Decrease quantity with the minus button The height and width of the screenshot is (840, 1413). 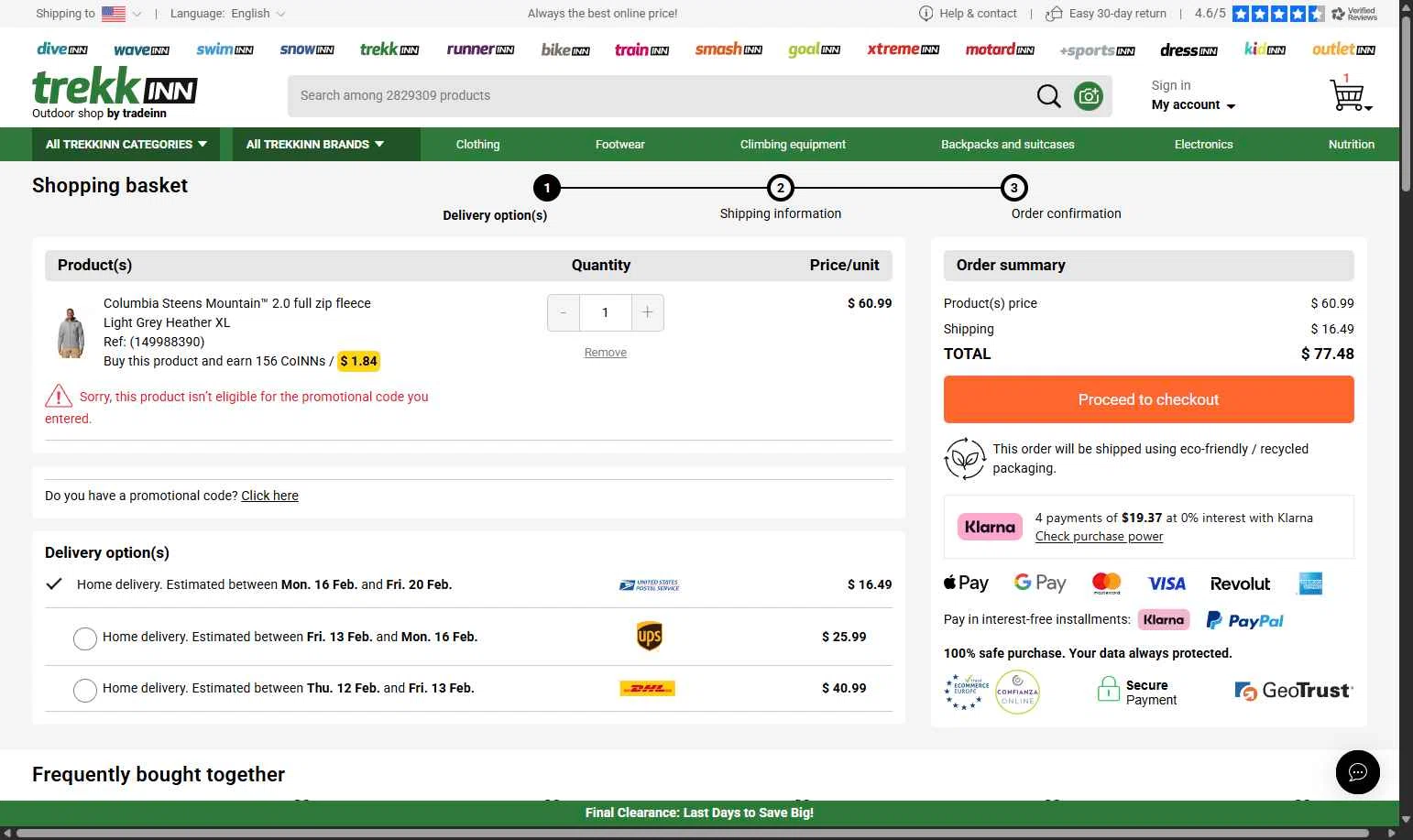click(x=564, y=312)
